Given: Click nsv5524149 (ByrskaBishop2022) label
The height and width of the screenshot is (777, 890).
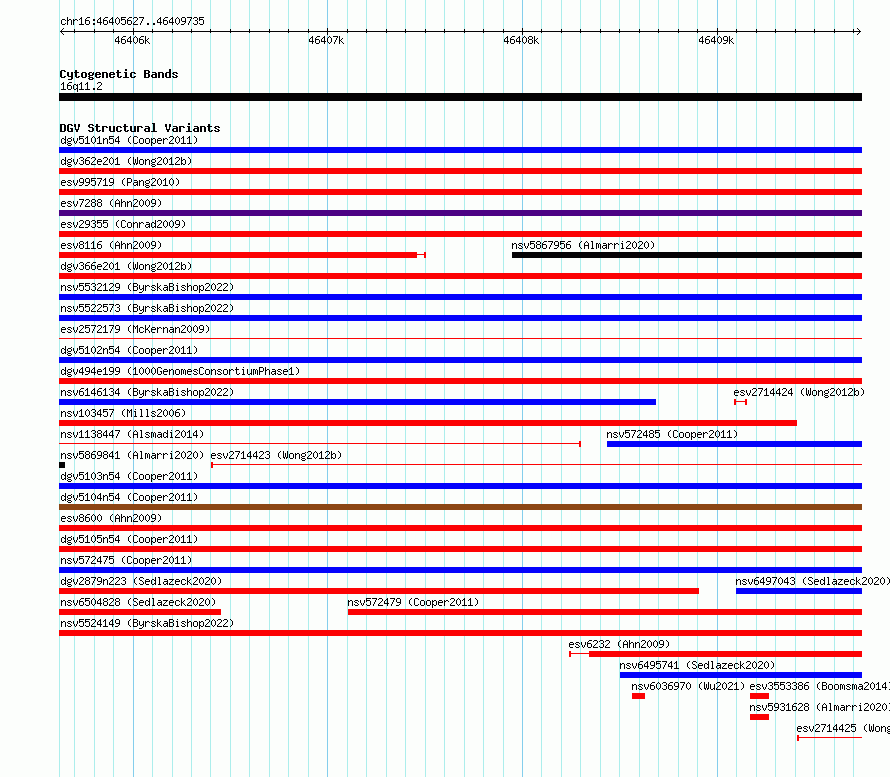Looking at the screenshot, I should pyautogui.click(x=147, y=623).
